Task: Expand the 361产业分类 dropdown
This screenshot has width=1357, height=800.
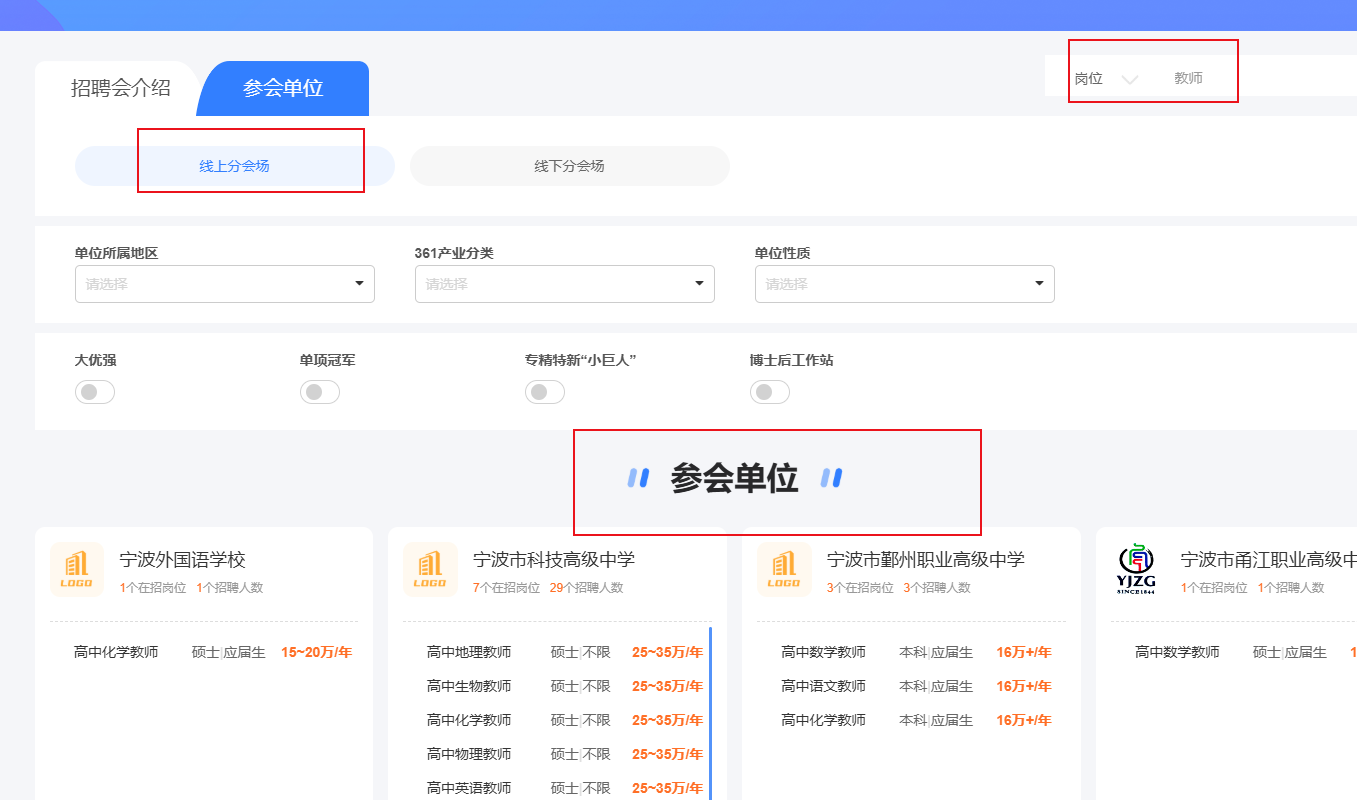Action: [565, 284]
